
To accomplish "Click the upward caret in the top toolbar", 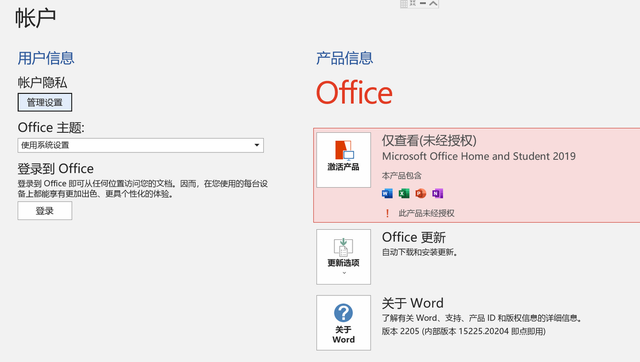I will tap(433, 3).
